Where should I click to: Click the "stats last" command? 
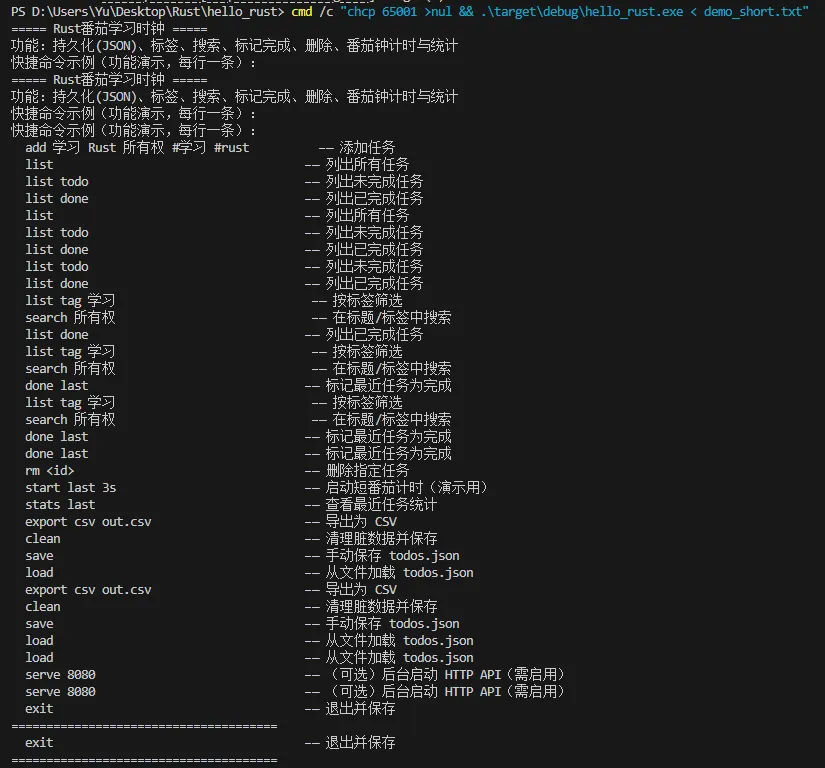[x=60, y=505]
